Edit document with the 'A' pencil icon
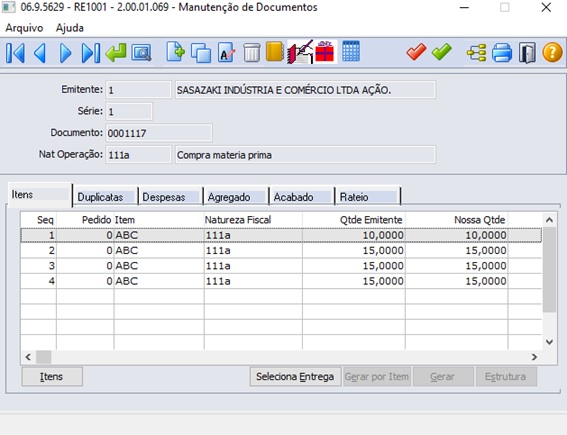 [226, 53]
